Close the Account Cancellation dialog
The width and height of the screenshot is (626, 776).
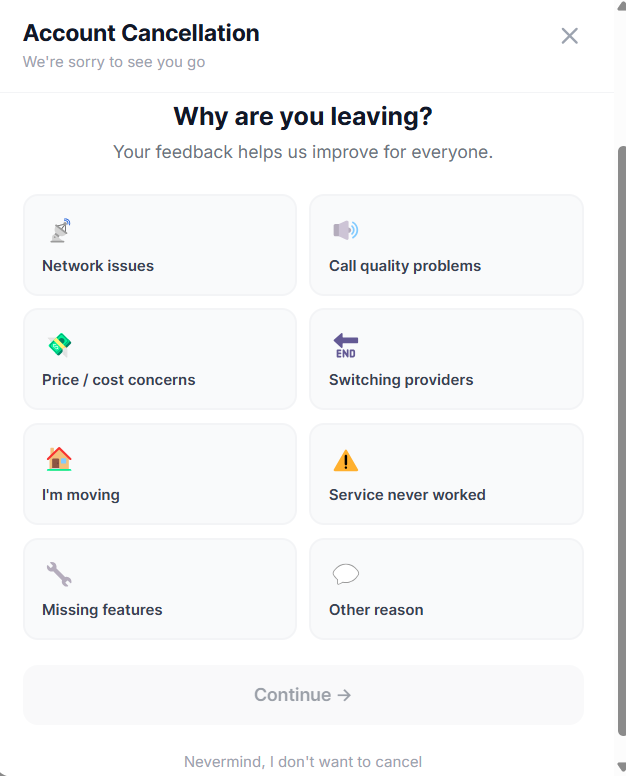point(570,36)
